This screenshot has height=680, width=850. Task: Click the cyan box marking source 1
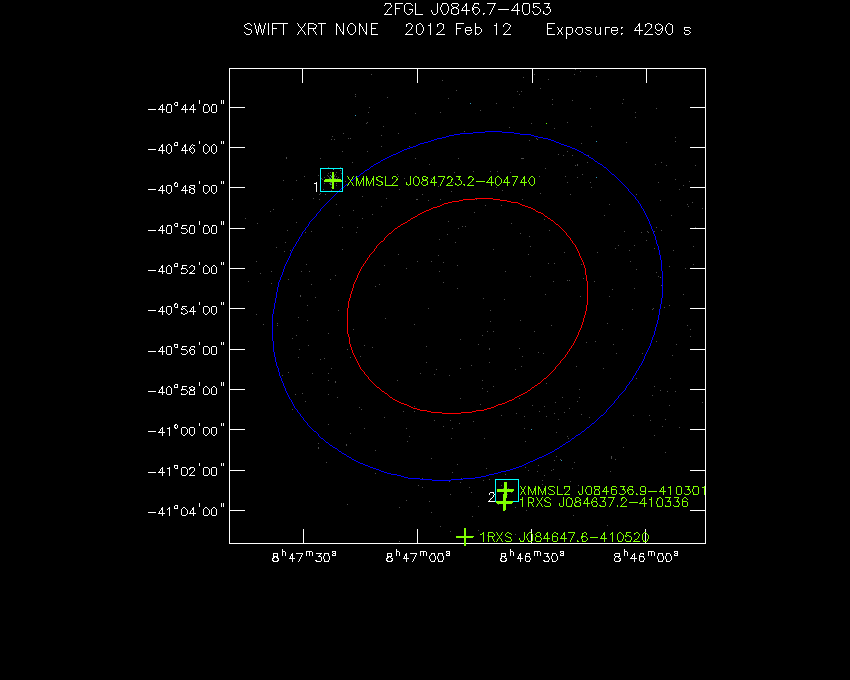[x=332, y=180]
